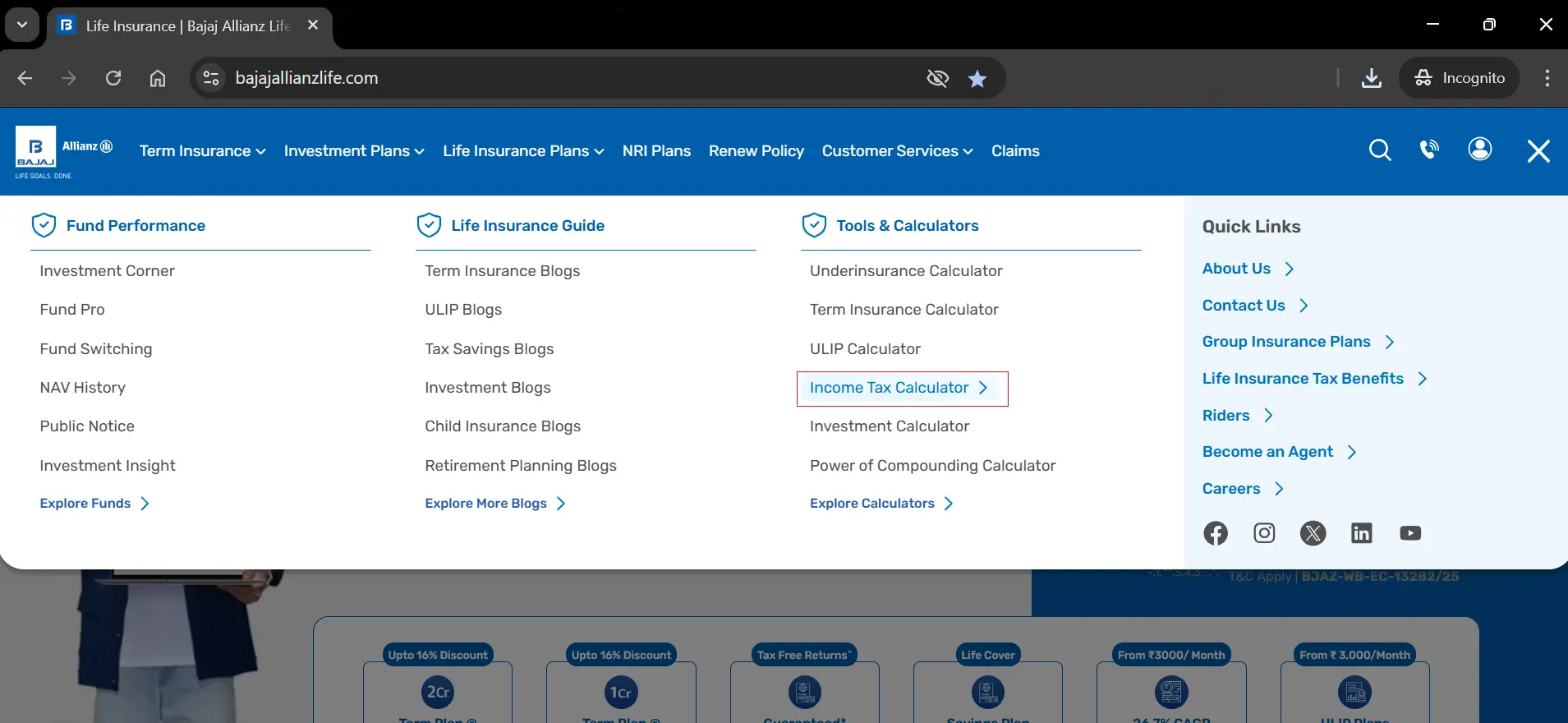Open the site search magnifier icon
The height and width of the screenshot is (723, 1568).
click(x=1380, y=150)
